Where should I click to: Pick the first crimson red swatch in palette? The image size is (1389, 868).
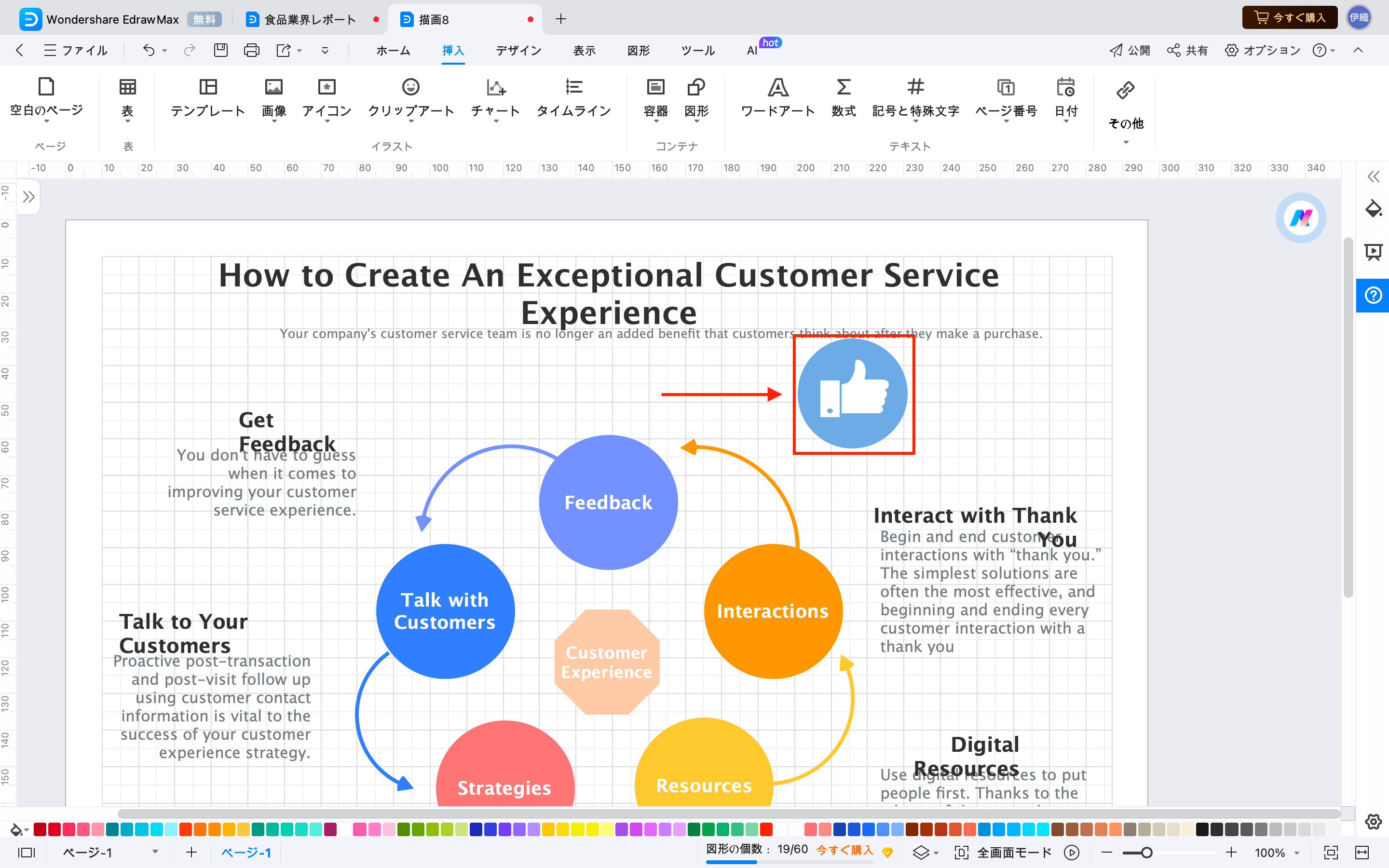tap(40, 829)
